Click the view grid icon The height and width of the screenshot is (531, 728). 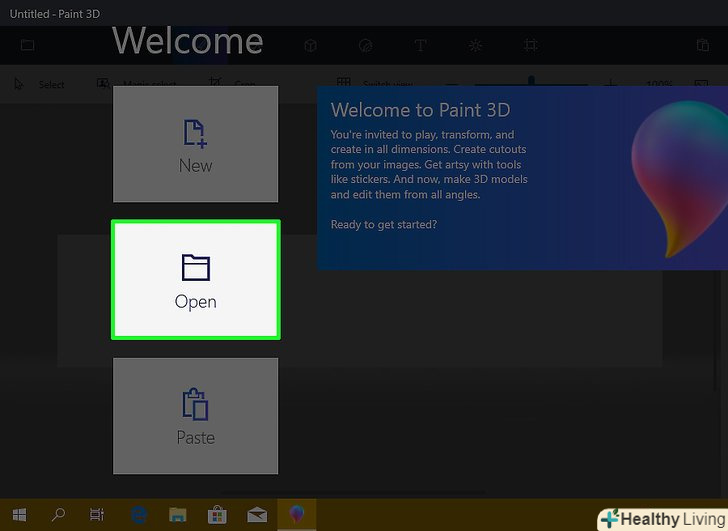344,82
